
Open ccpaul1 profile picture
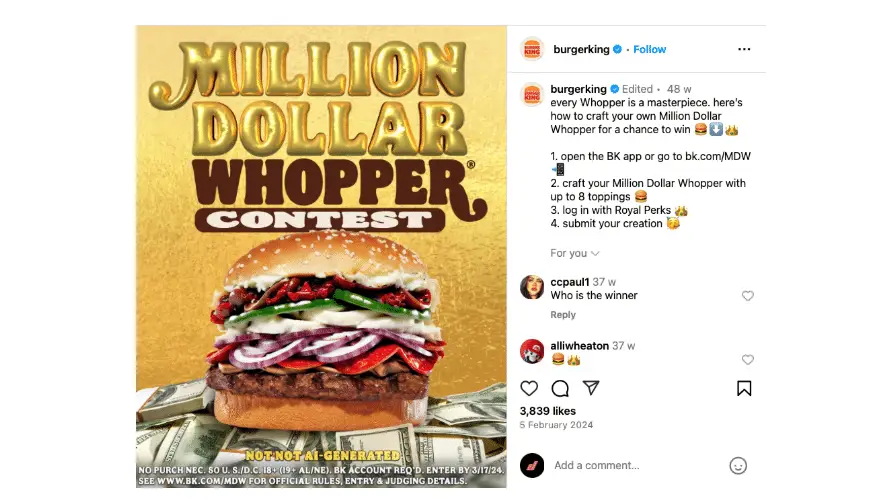[532, 287]
